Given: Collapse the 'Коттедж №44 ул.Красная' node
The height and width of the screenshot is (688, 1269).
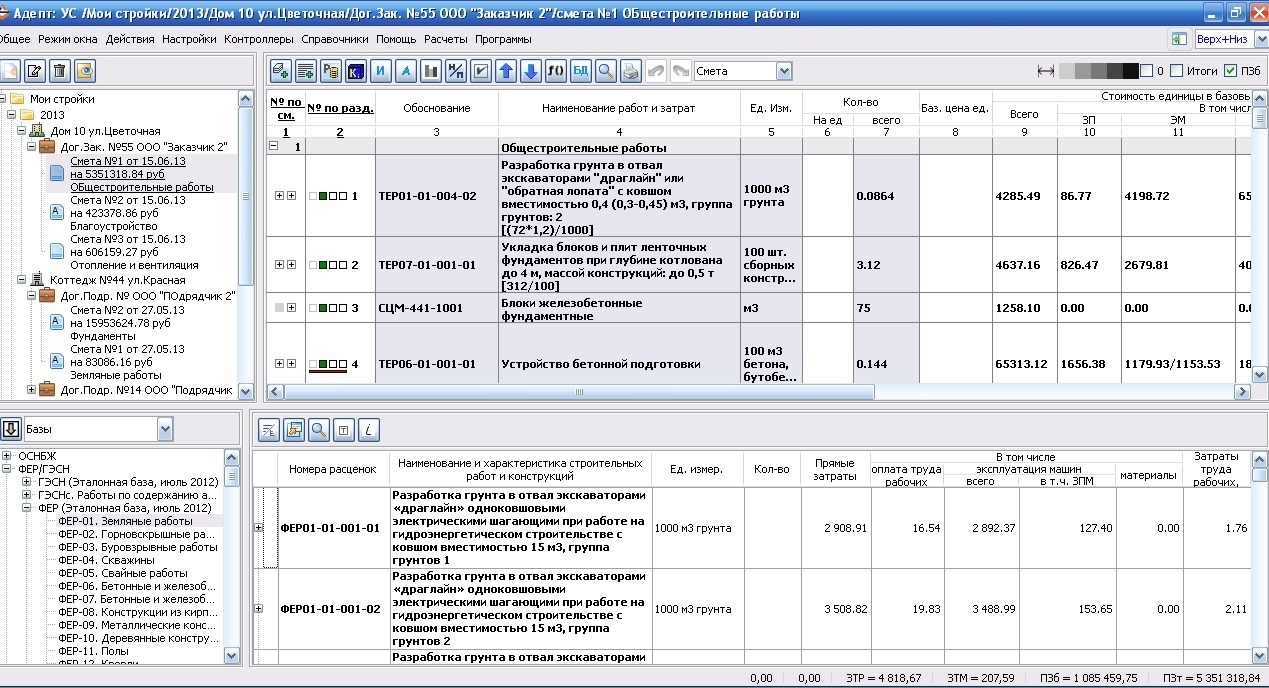Looking at the screenshot, I should coord(23,280).
